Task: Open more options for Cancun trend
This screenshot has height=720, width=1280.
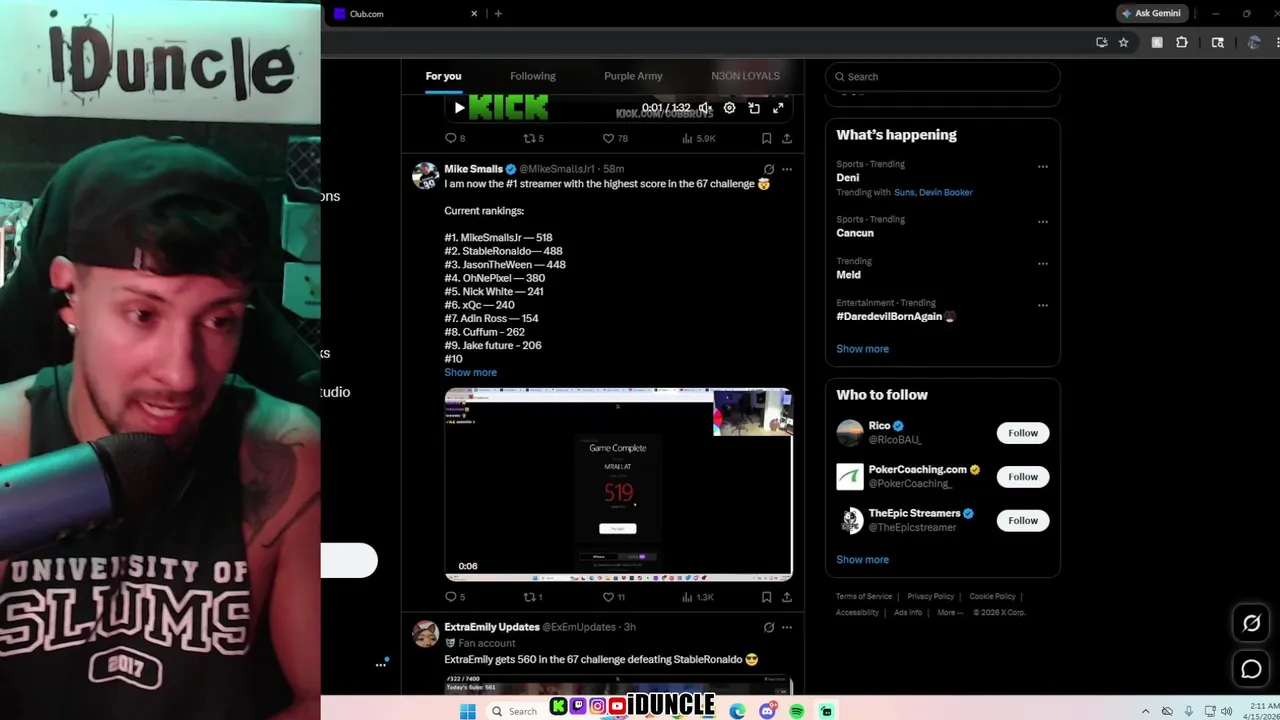Action: [x=1043, y=222]
